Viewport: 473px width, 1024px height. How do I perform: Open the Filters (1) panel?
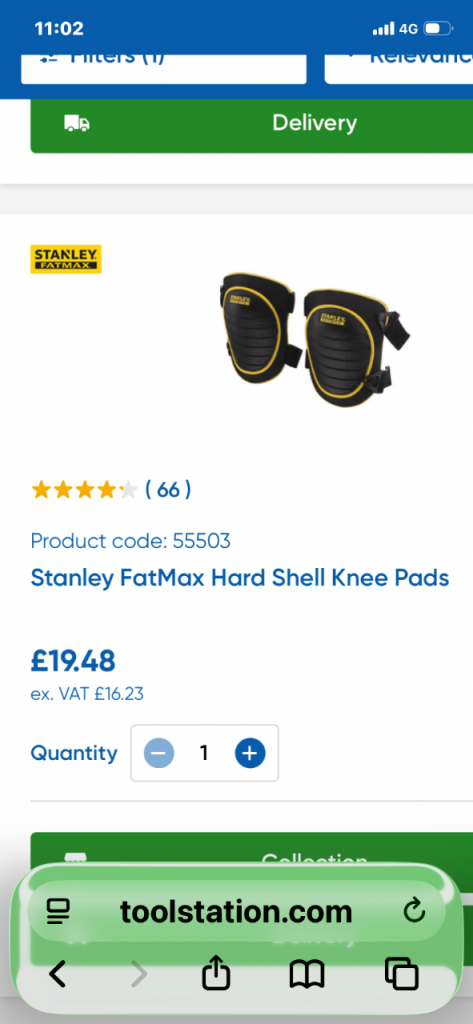tap(163, 68)
